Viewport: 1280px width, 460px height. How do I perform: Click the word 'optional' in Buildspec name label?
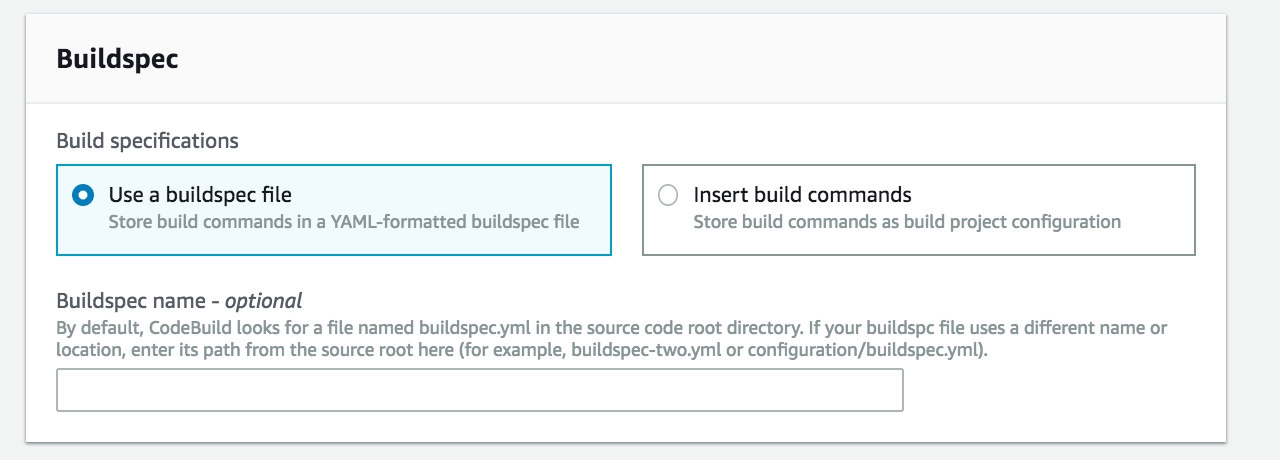[x=263, y=300]
